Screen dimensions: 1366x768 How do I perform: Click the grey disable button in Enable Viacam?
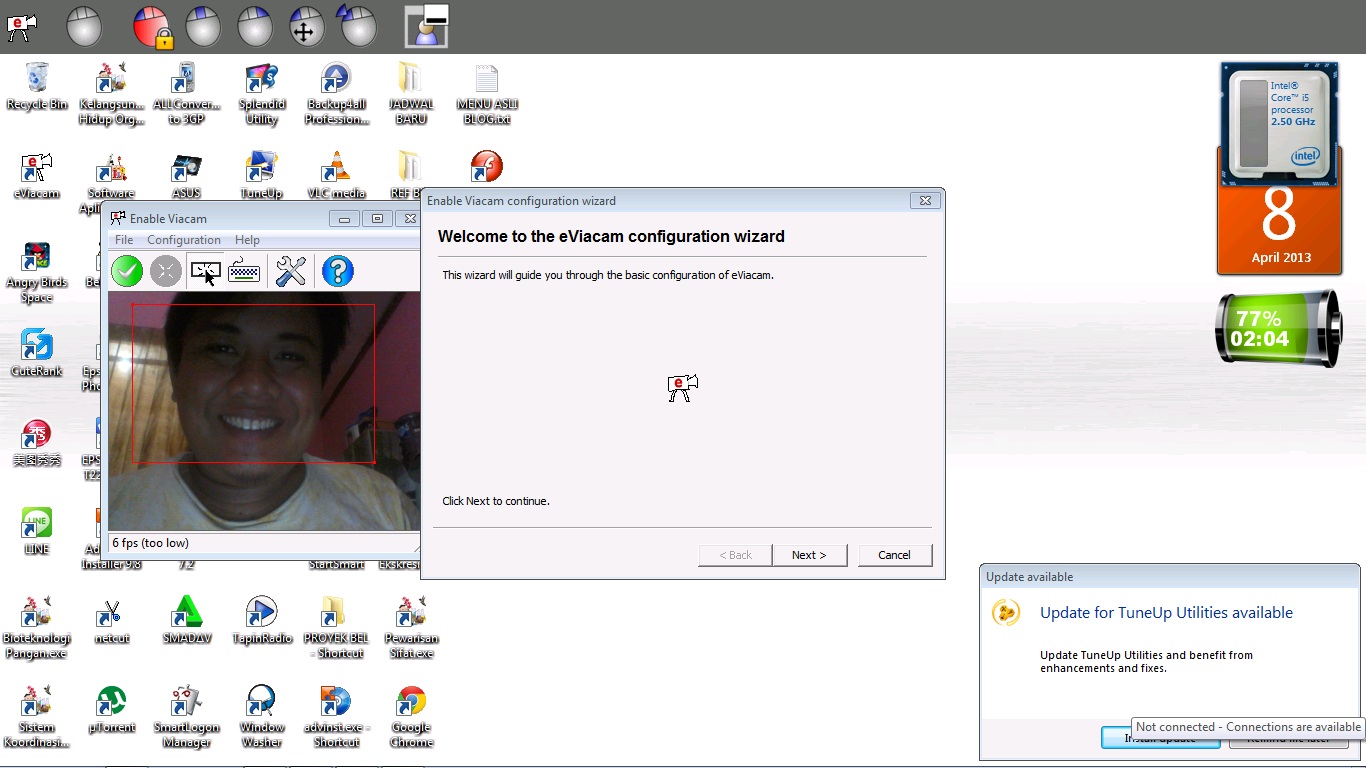166,271
